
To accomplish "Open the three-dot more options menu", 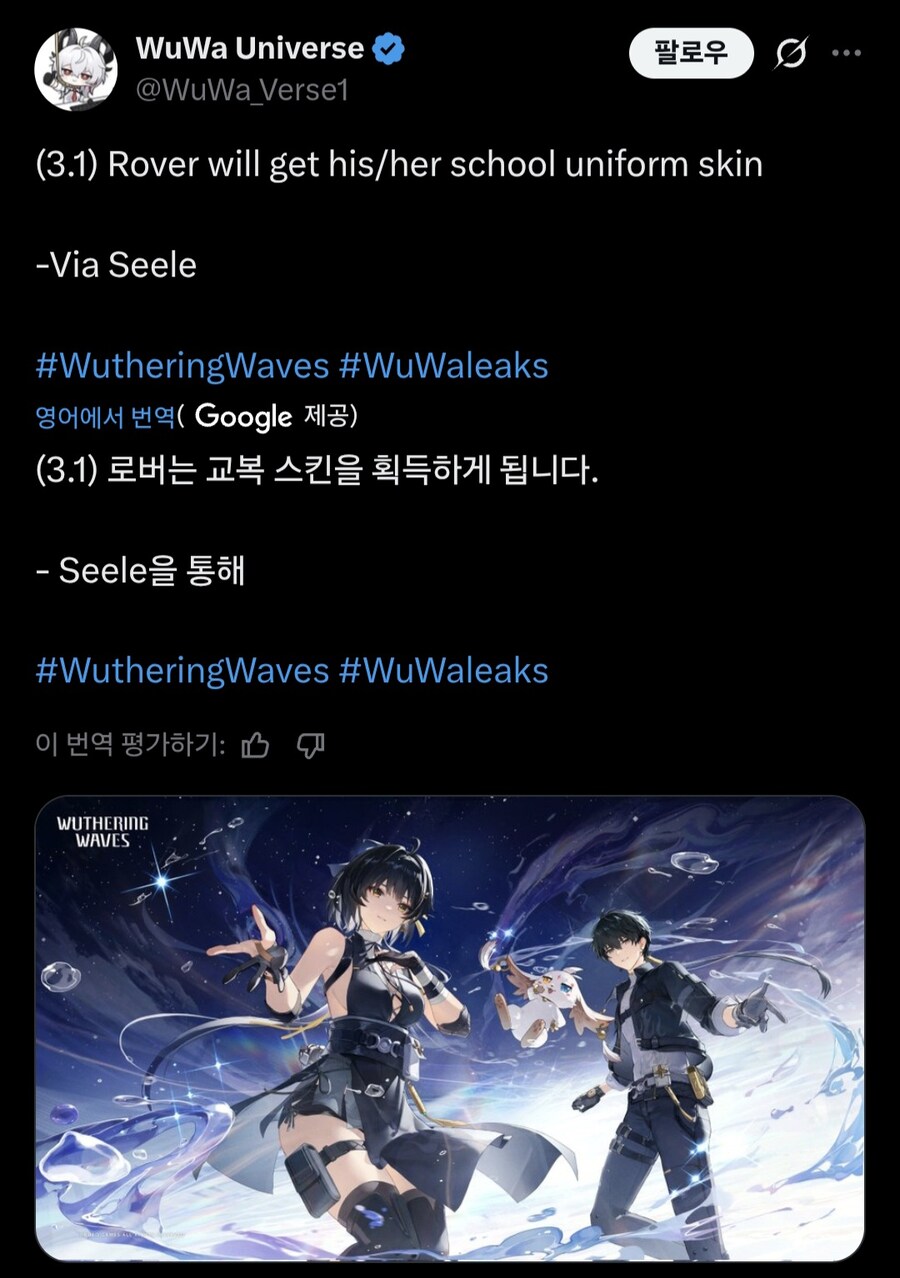I will coord(846,53).
